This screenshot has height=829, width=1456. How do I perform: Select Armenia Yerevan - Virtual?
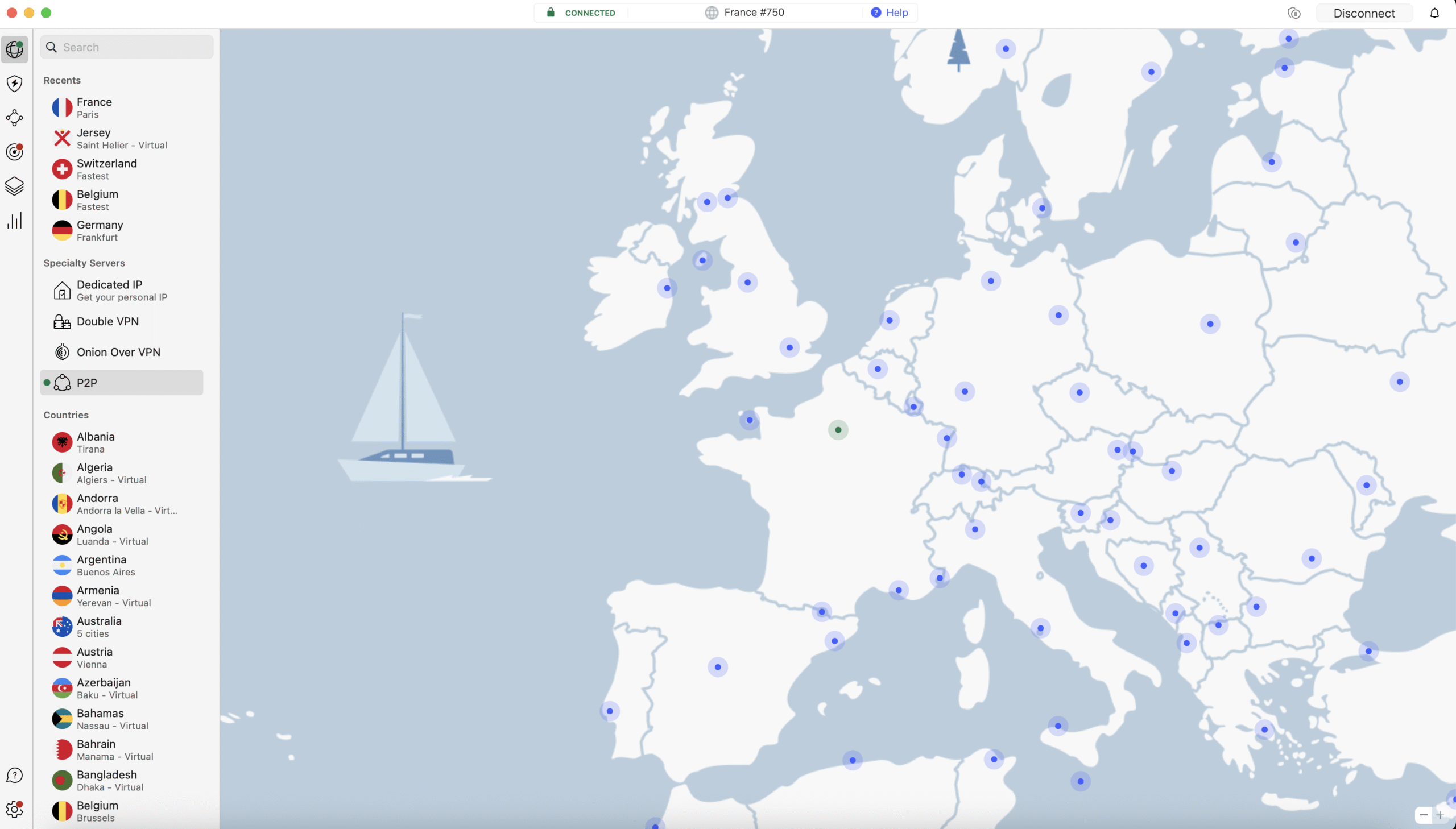(122, 596)
